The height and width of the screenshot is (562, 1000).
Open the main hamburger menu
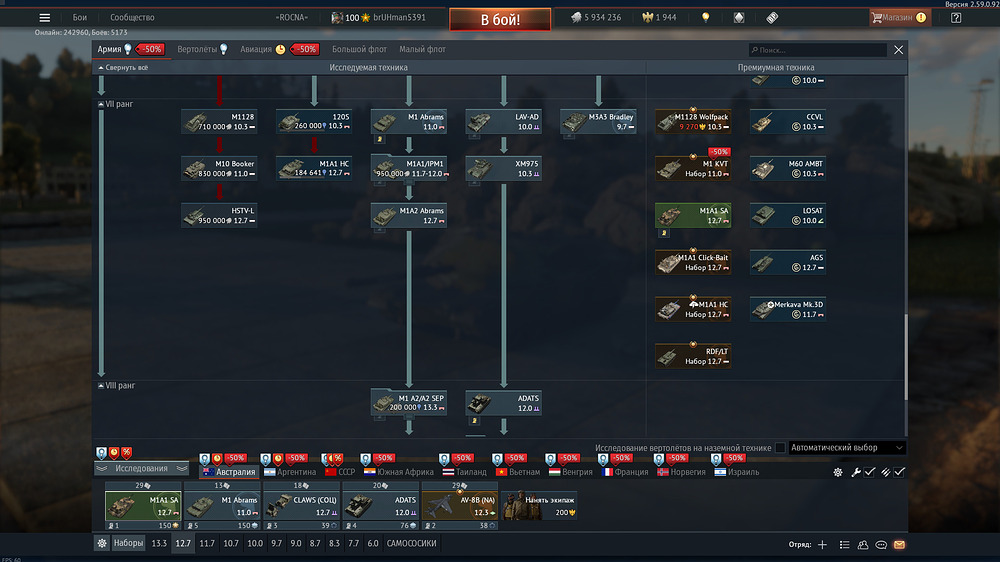44,18
